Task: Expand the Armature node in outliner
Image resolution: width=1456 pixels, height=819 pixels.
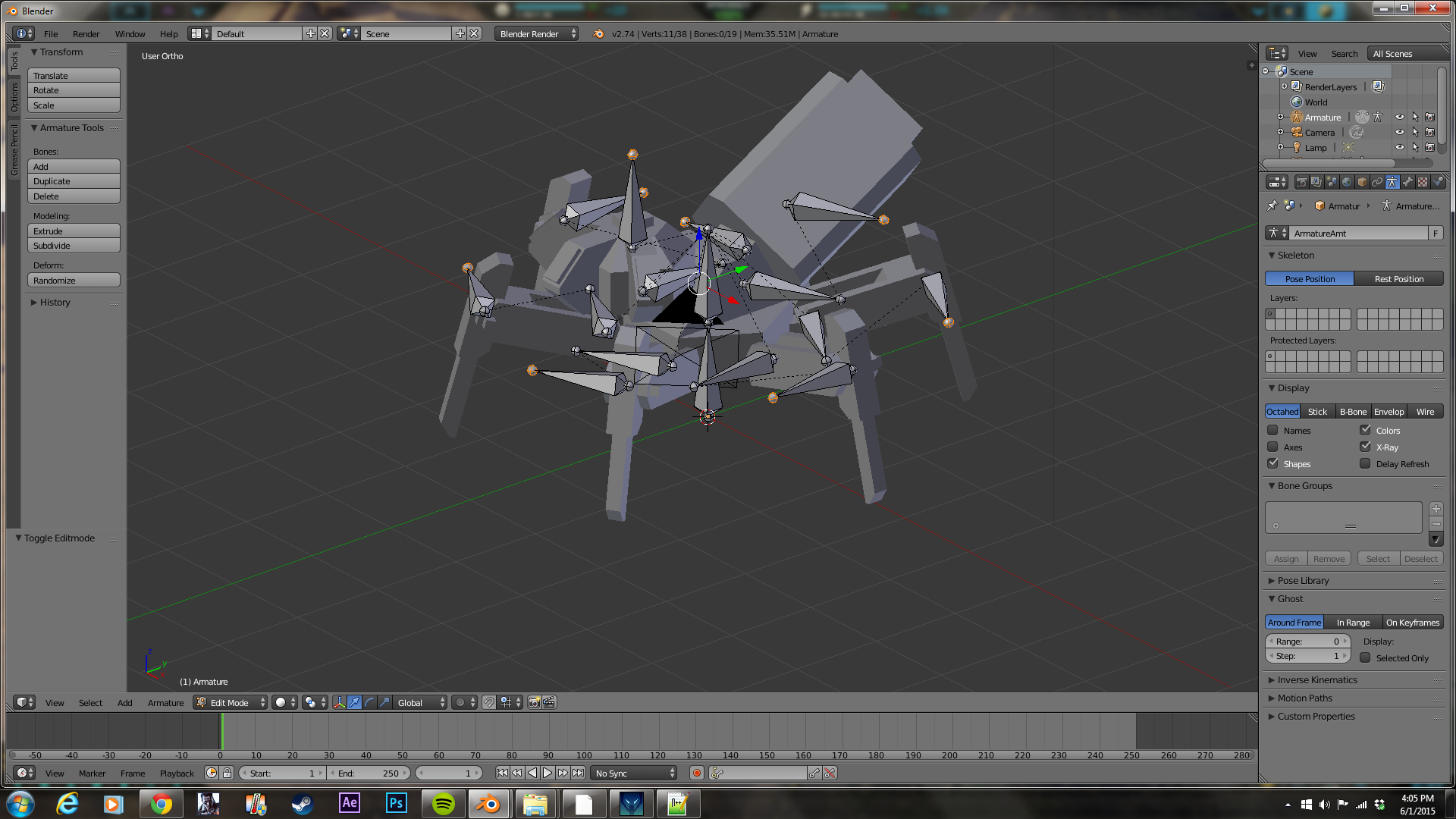Action: [1281, 117]
